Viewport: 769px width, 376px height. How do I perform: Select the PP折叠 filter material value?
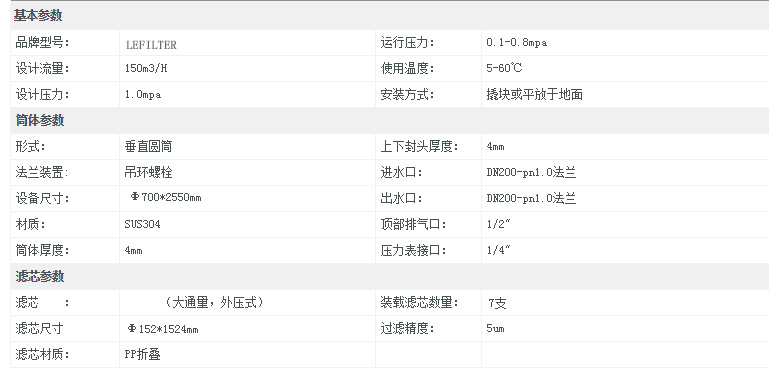pos(142,354)
